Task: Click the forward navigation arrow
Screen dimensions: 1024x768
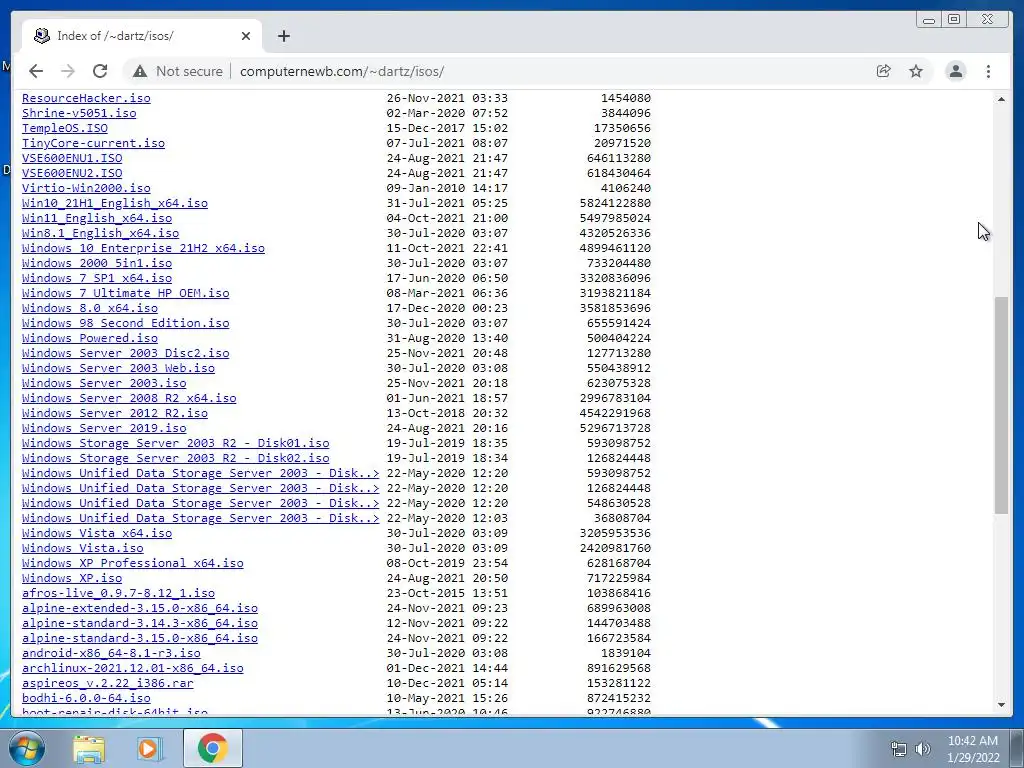Action: (x=68, y=71)
